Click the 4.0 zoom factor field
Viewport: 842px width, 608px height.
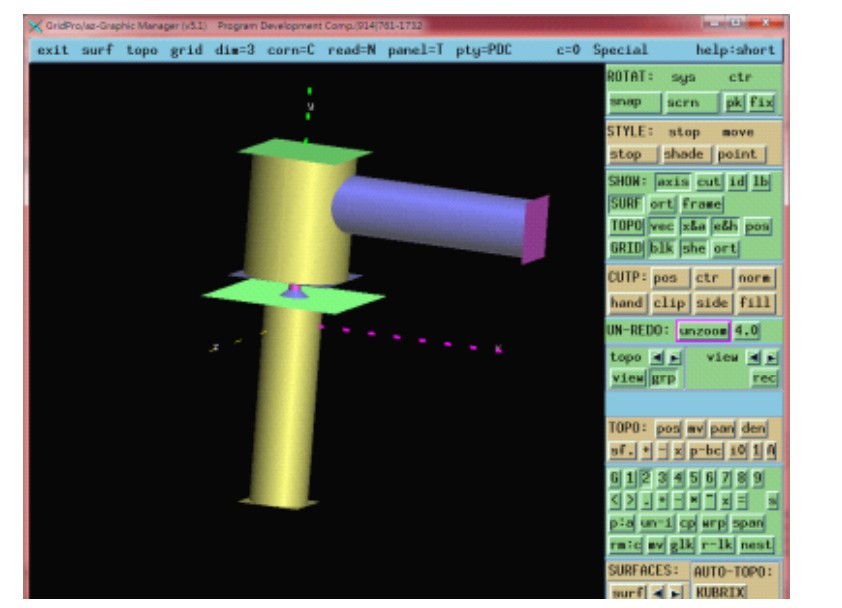[x=747, y=330]
